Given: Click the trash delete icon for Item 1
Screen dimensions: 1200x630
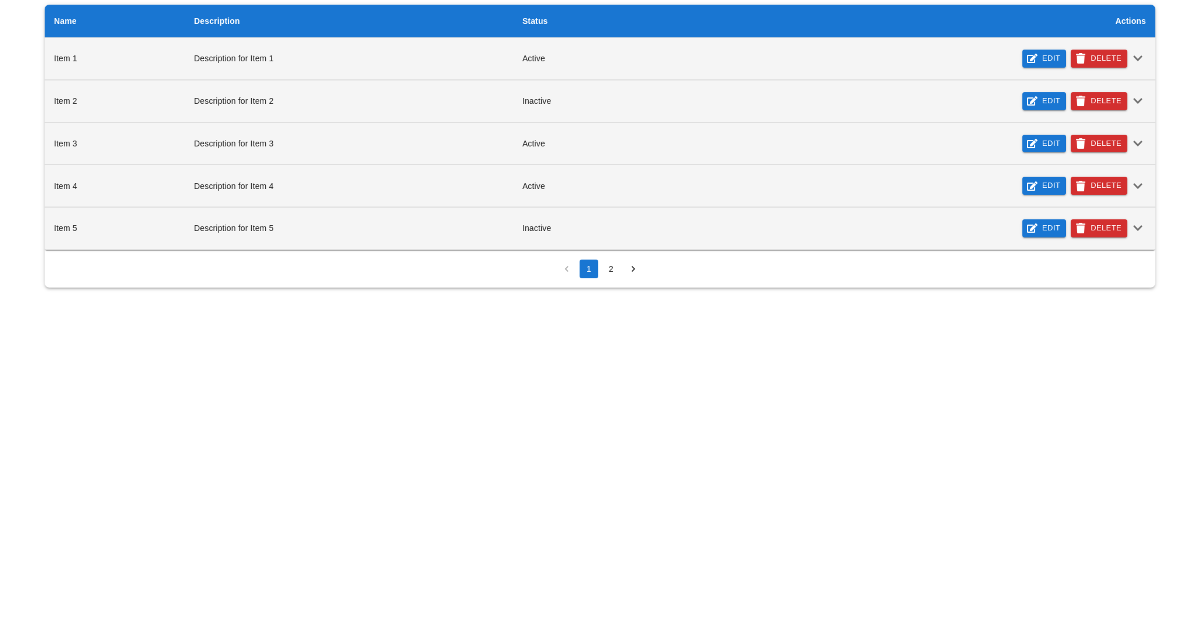Looking at the screenshot, I should (x=1081, y=58).
